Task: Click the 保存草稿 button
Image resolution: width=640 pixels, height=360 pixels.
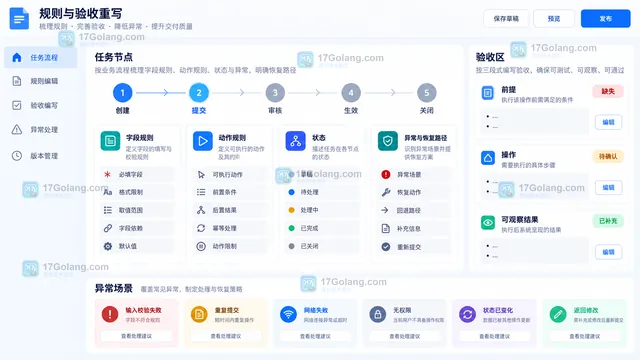Action: (x=506, y=18)
